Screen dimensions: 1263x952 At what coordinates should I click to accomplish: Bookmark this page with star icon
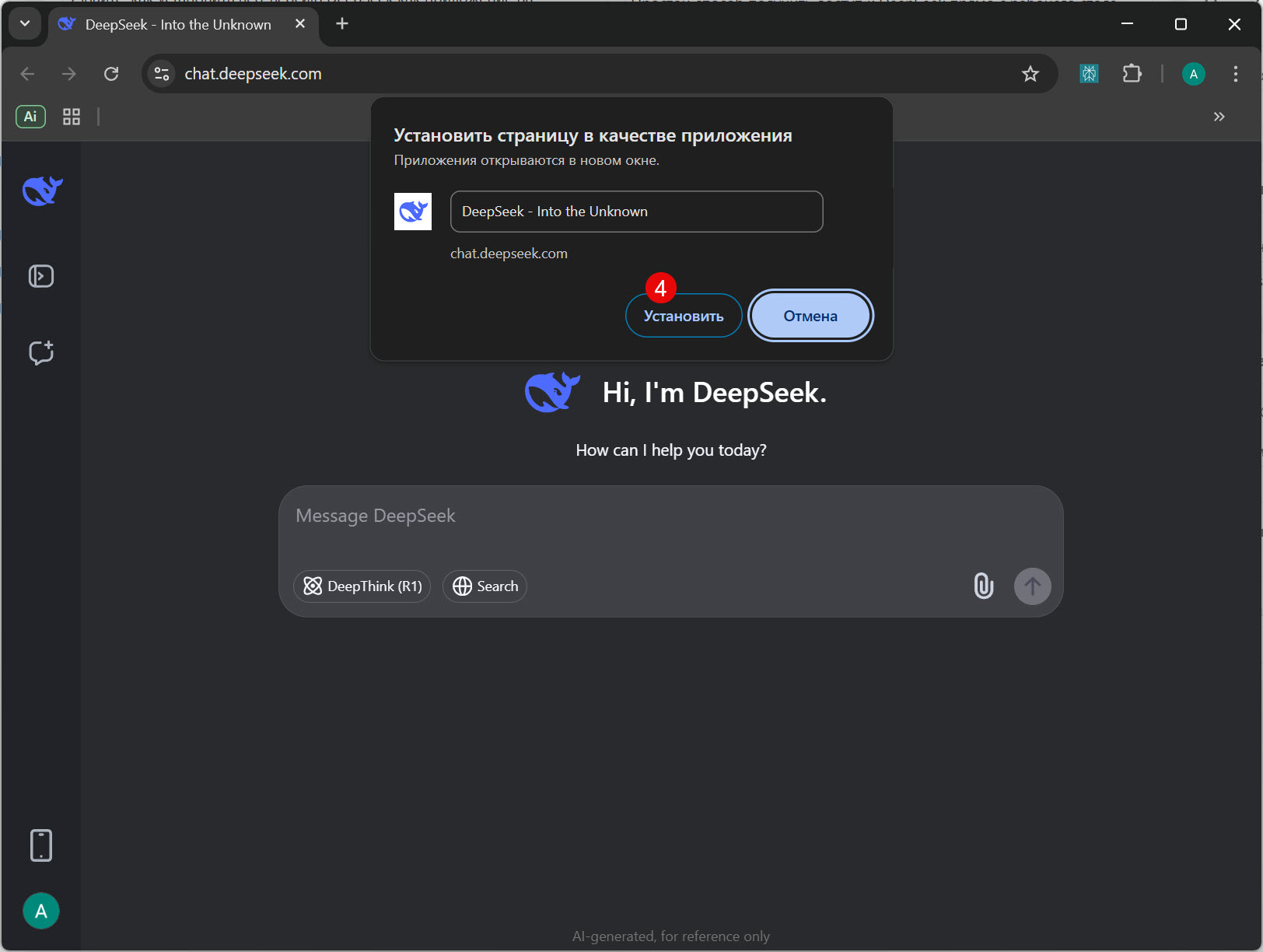pos(1030,74)
